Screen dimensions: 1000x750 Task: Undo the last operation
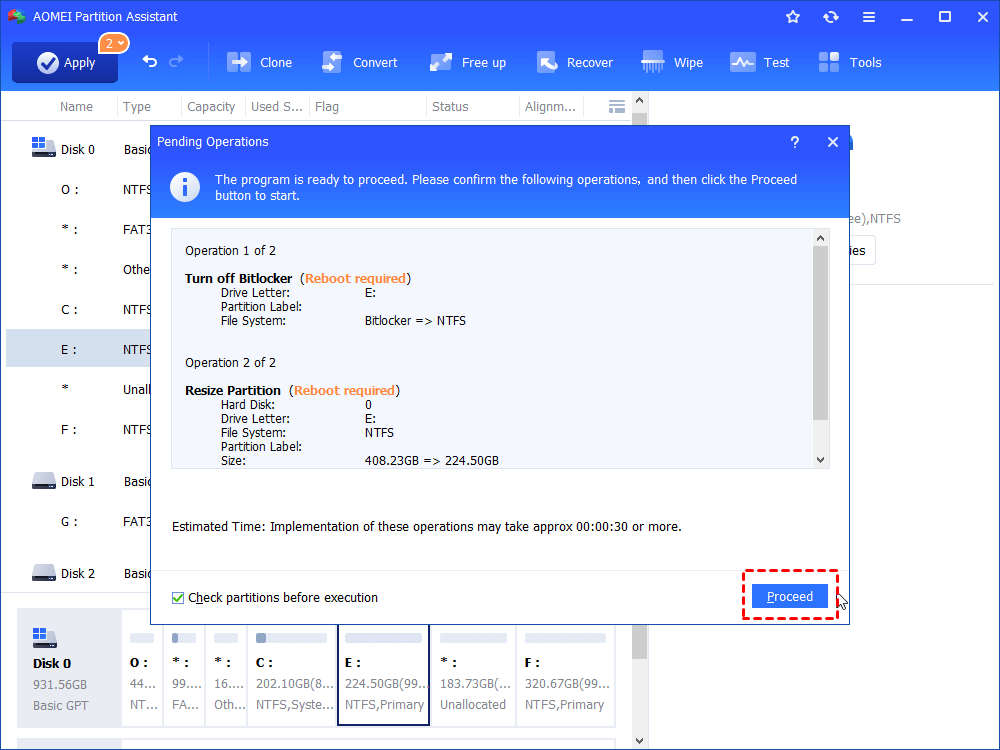click(149, 61)
